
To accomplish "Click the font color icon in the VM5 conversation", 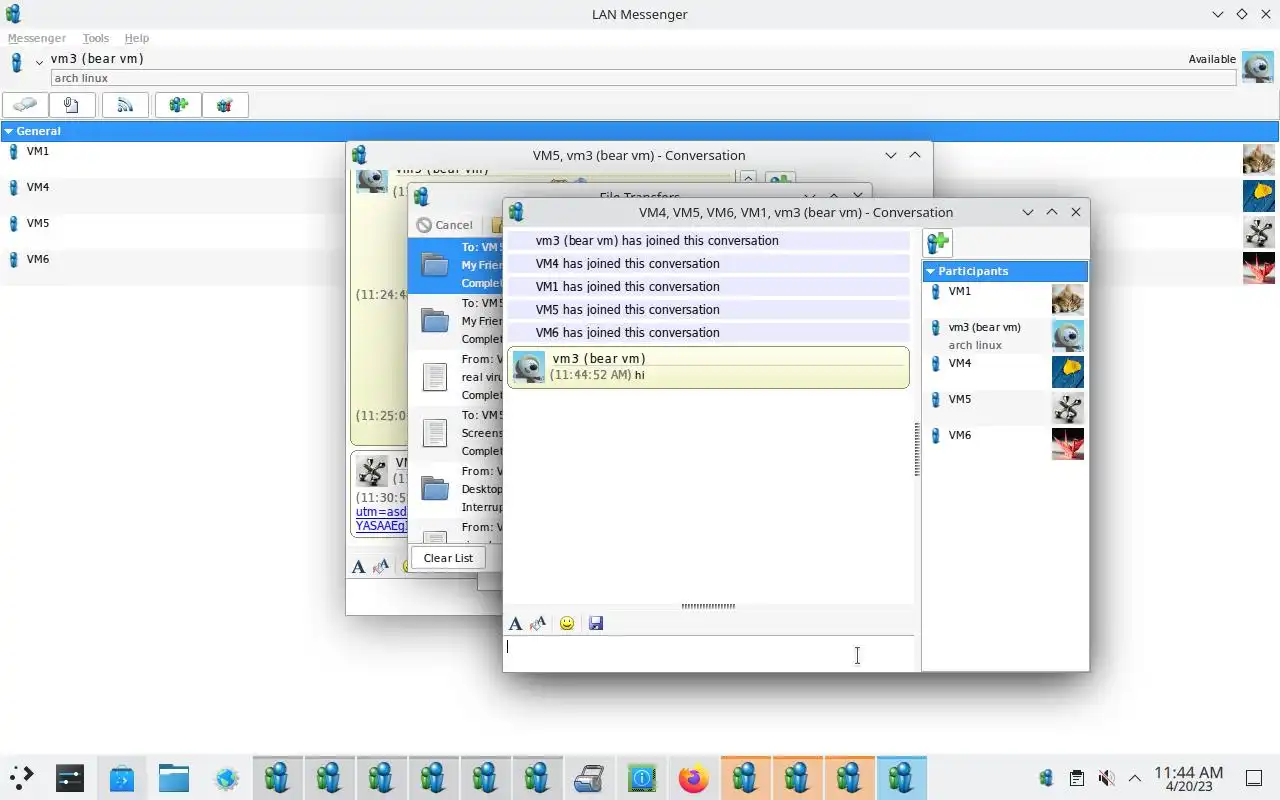I will (x=380, y=567).
